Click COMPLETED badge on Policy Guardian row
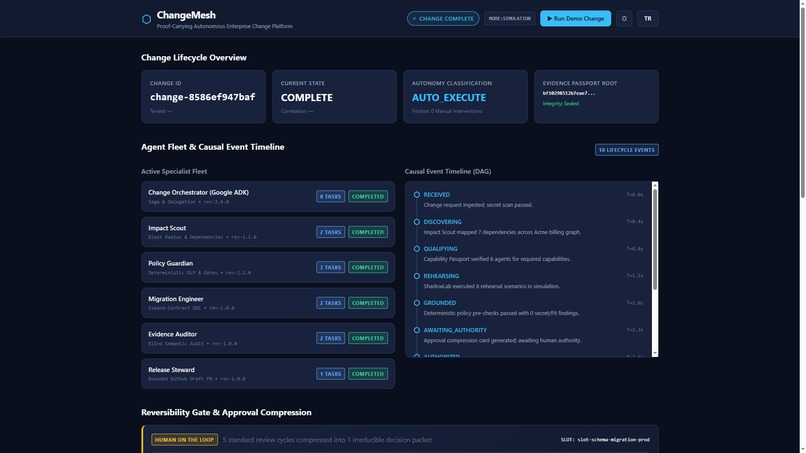 tap(368, 267)
